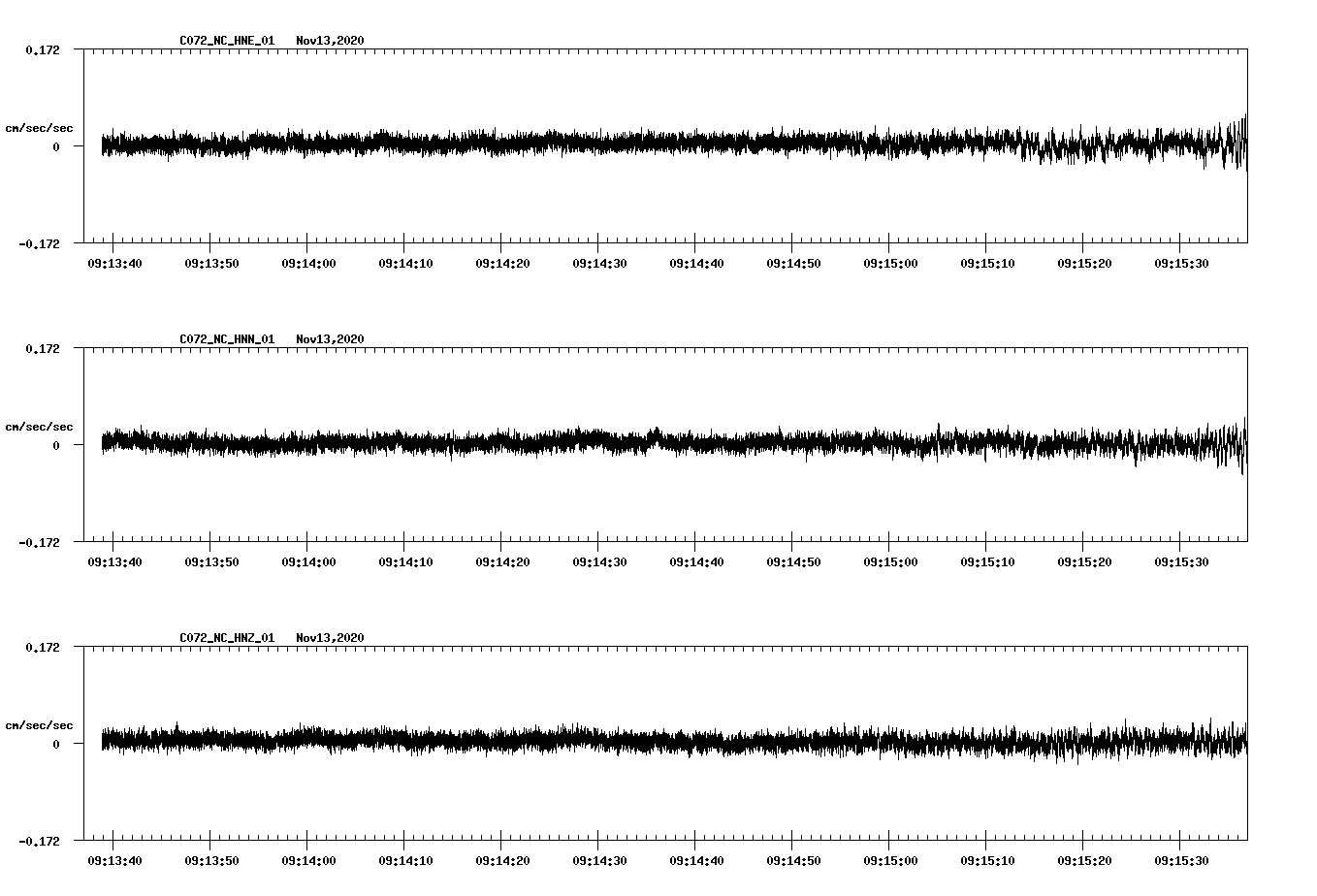Click the cm/sec/sec label on the top plot
This screenshot has width=1317, height=896.
point(40,127)
